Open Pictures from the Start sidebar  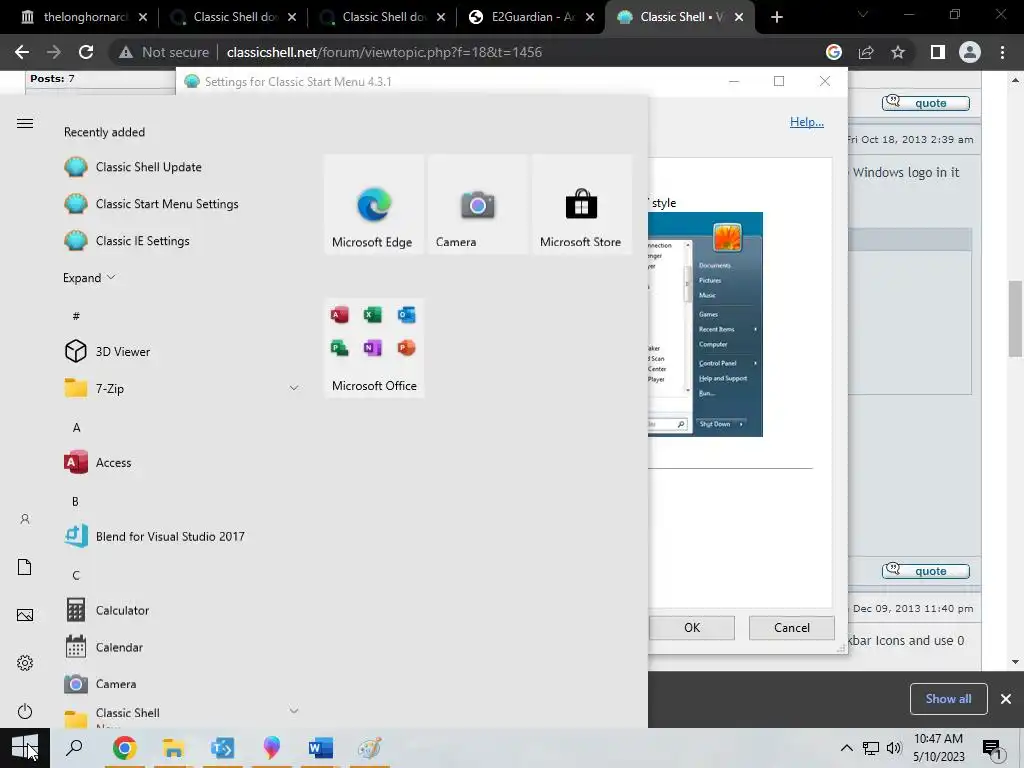(25, 615)
